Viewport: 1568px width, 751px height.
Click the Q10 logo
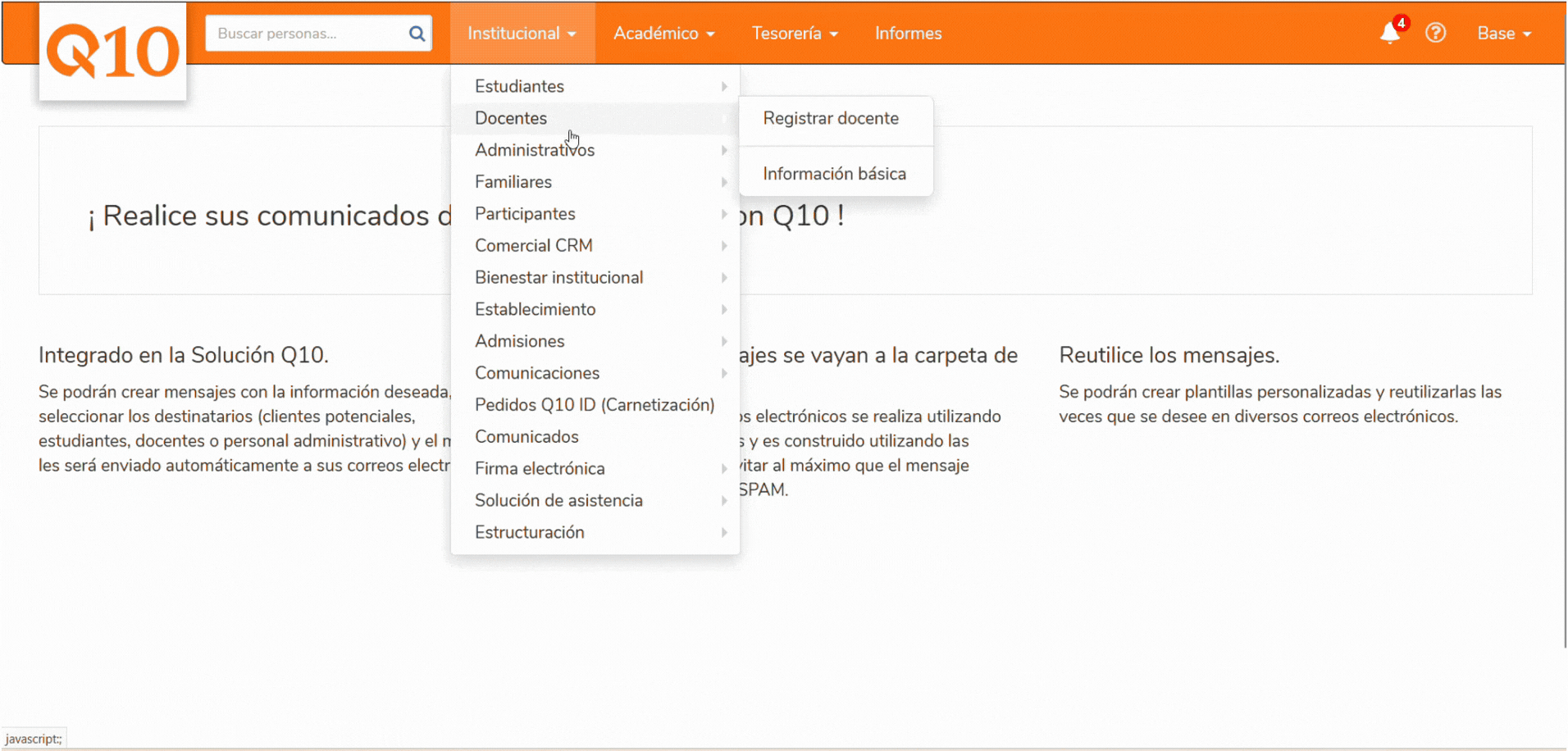tap(113, 52)
